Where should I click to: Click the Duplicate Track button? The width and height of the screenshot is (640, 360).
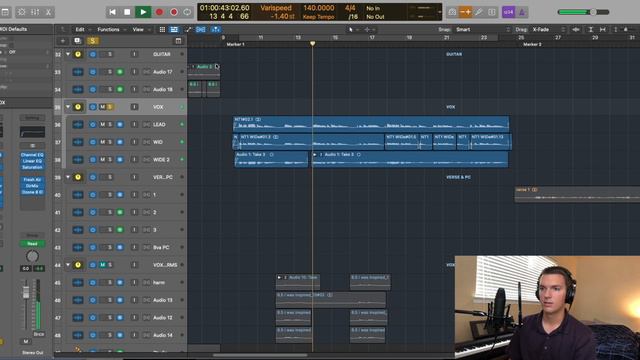[x=77, y=41]
